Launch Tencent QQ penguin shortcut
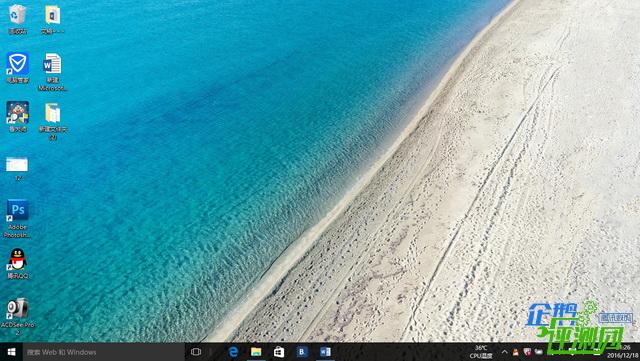 point(18,264)
